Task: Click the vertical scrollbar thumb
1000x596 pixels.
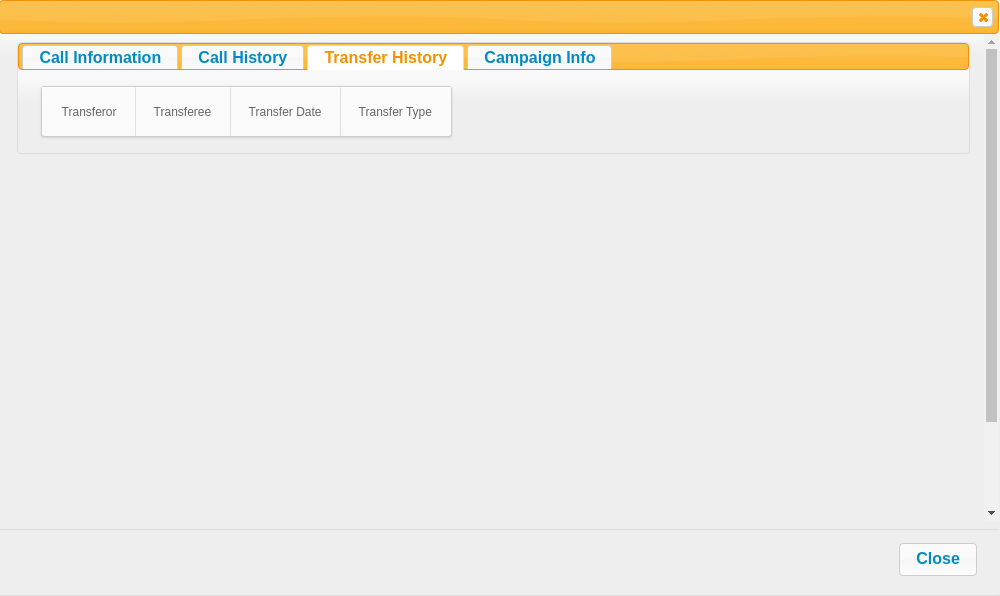Action: click(991, 235)
